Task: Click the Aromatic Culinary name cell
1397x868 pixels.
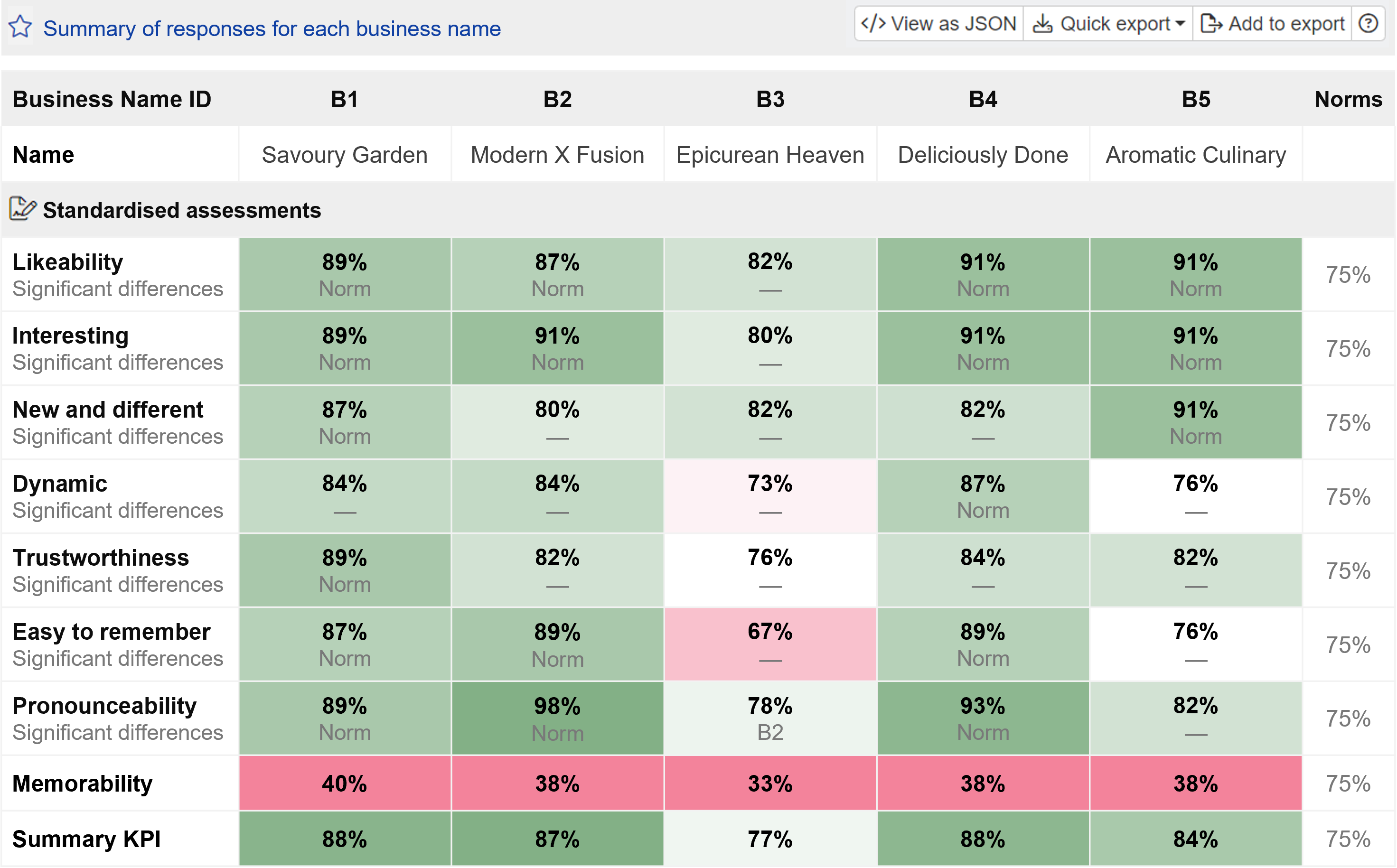Action: (x=1195, y=155)
